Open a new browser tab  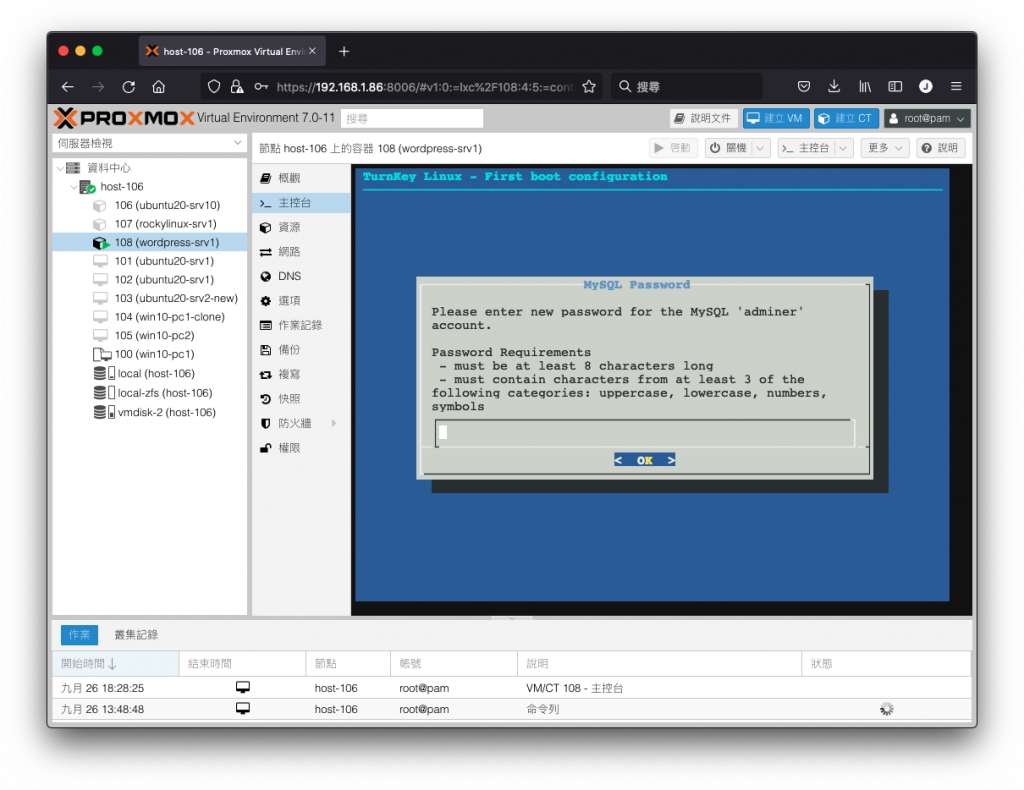(344, 52)
